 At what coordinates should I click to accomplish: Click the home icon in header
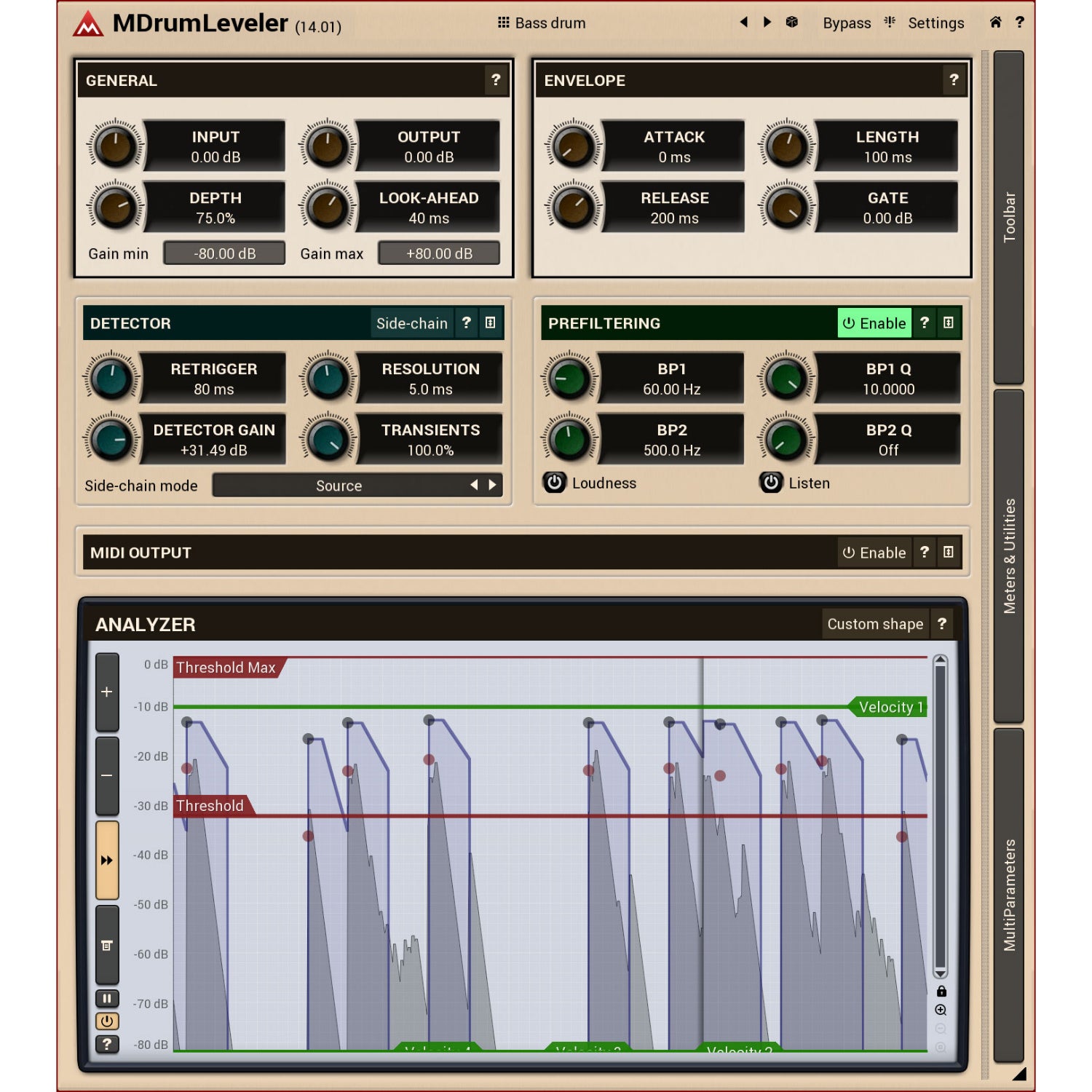pyautogui.click(x=995, y=23)
